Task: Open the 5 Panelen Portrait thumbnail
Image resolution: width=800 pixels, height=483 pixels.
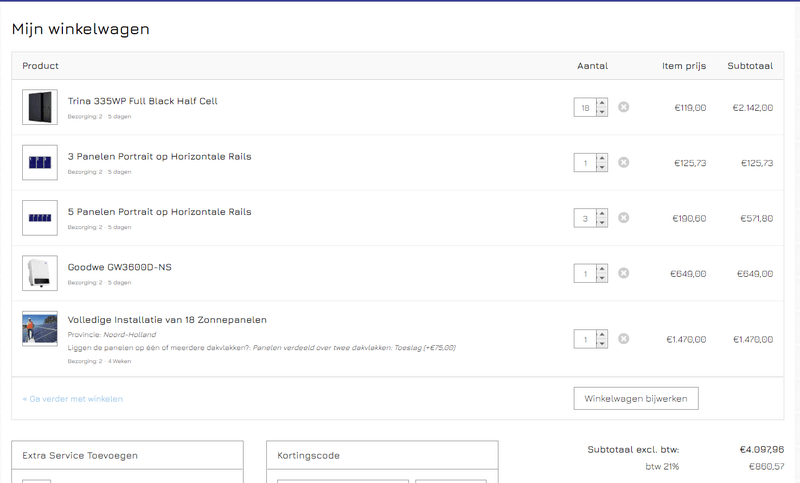Action: click(x=40, y=218)
